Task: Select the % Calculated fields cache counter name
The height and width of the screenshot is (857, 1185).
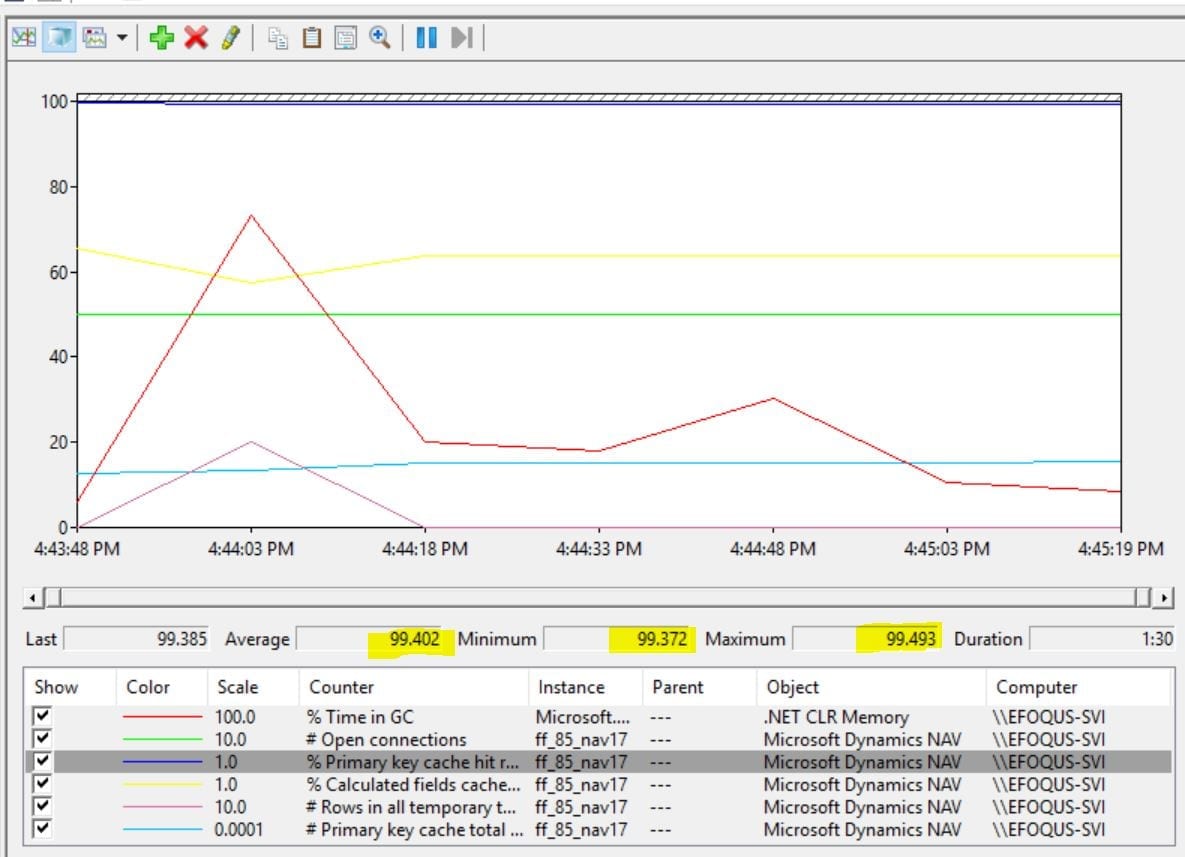Action: (413, 784)
